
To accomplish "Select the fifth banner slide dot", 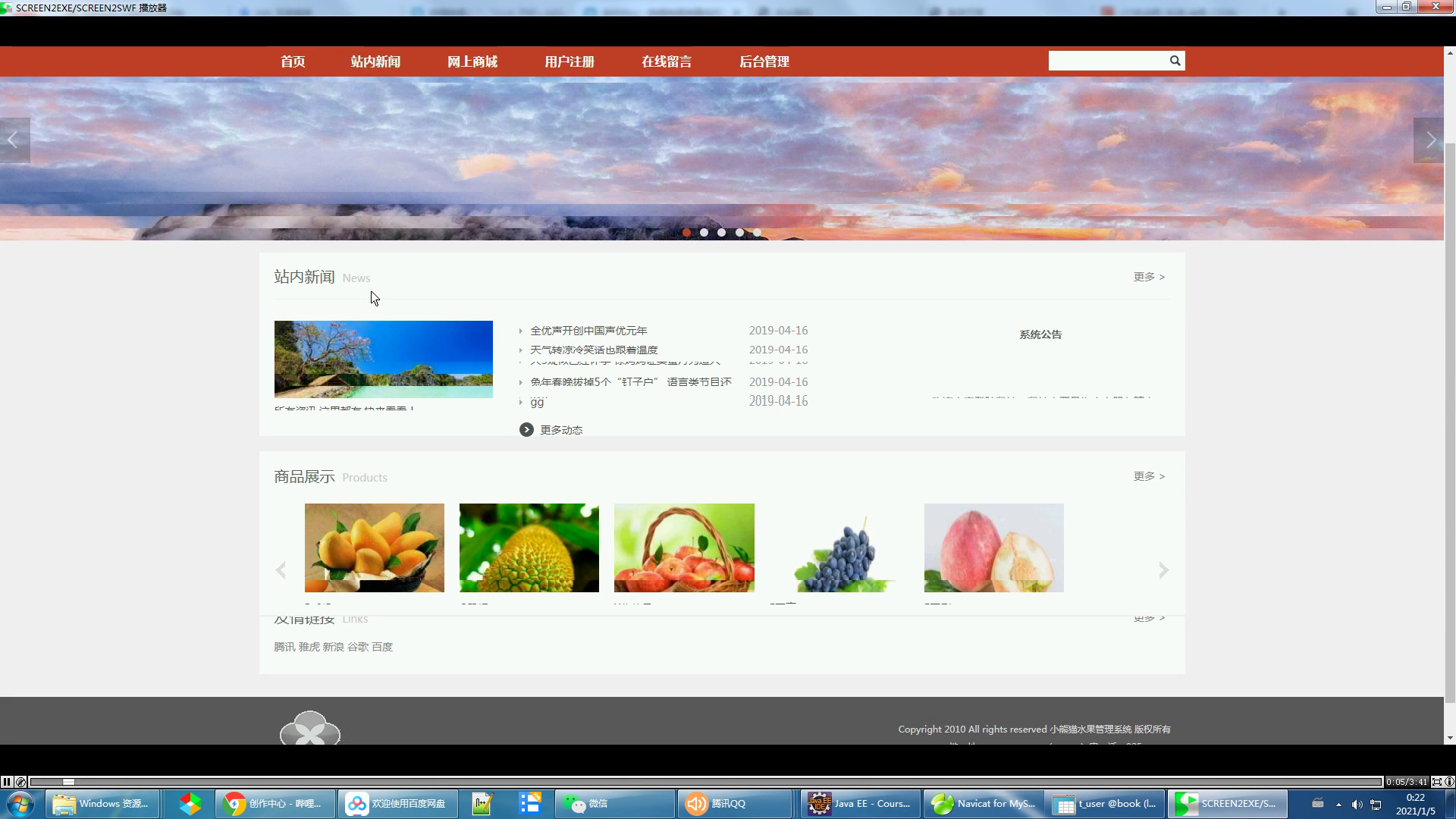I will pyautogui.click(x=757, y=233).
